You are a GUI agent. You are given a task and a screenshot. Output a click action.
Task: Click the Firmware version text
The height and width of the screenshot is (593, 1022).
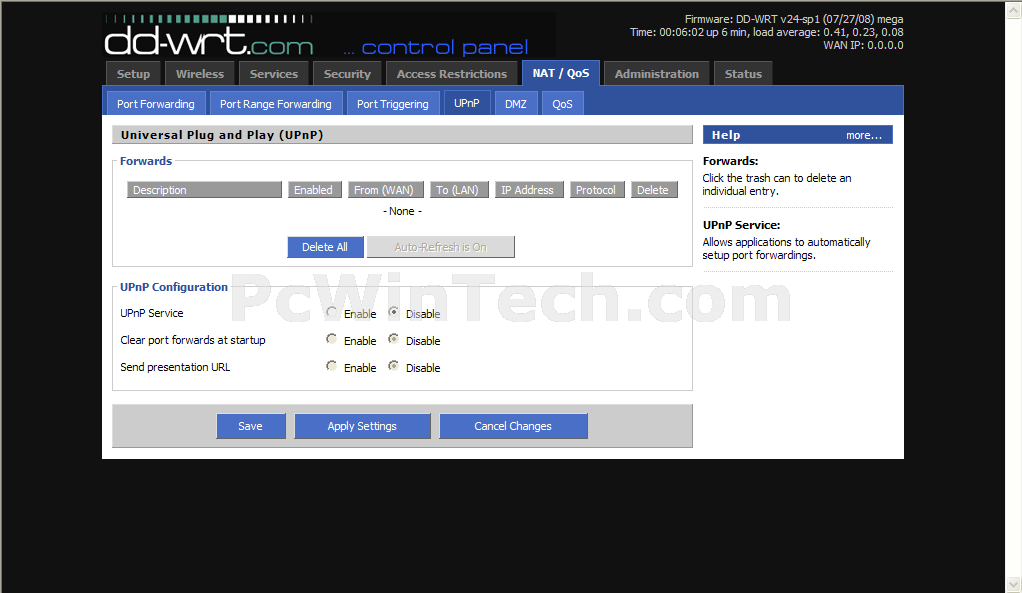794,20
